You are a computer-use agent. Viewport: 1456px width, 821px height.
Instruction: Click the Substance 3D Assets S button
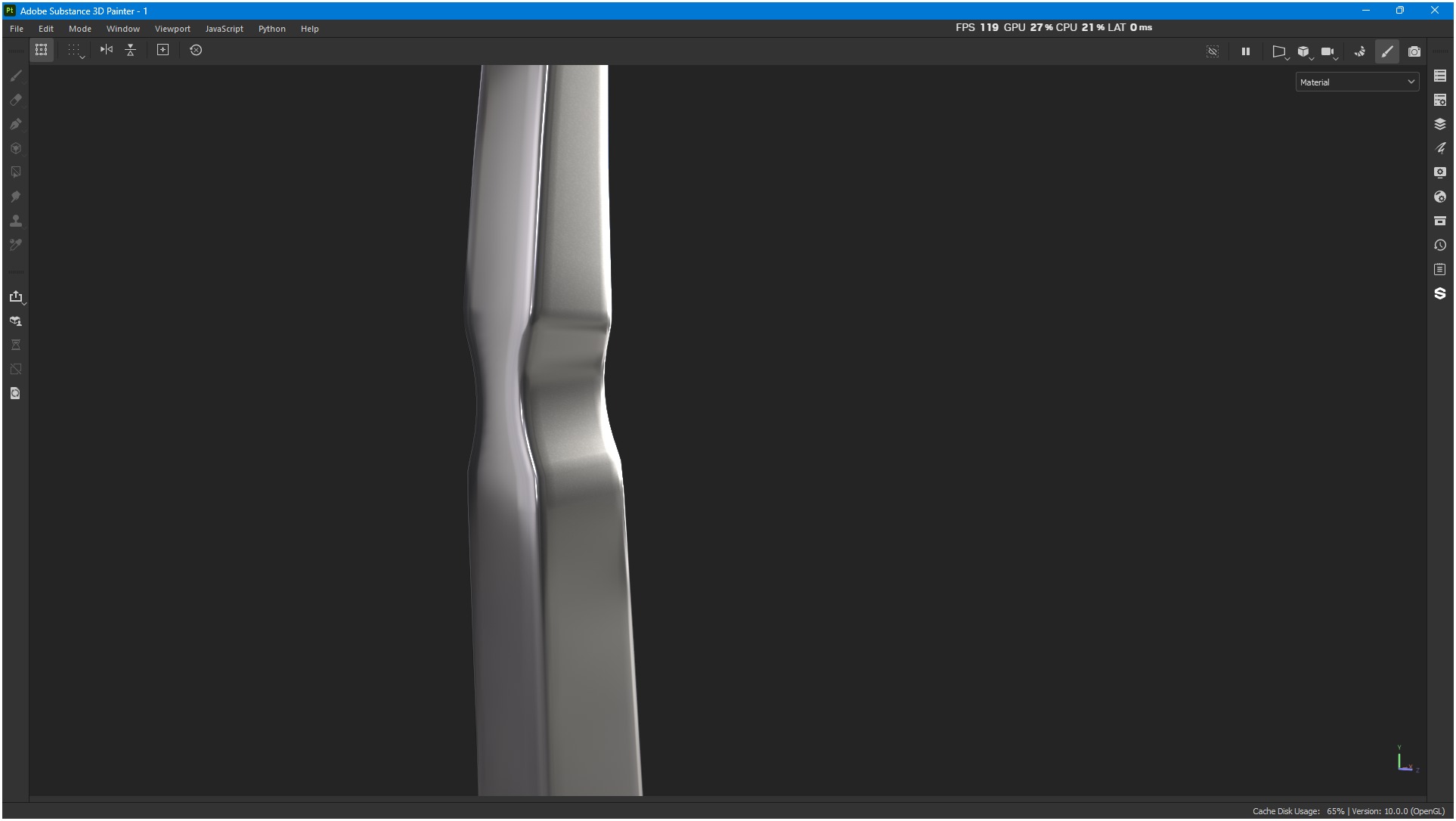(1439, 293)
